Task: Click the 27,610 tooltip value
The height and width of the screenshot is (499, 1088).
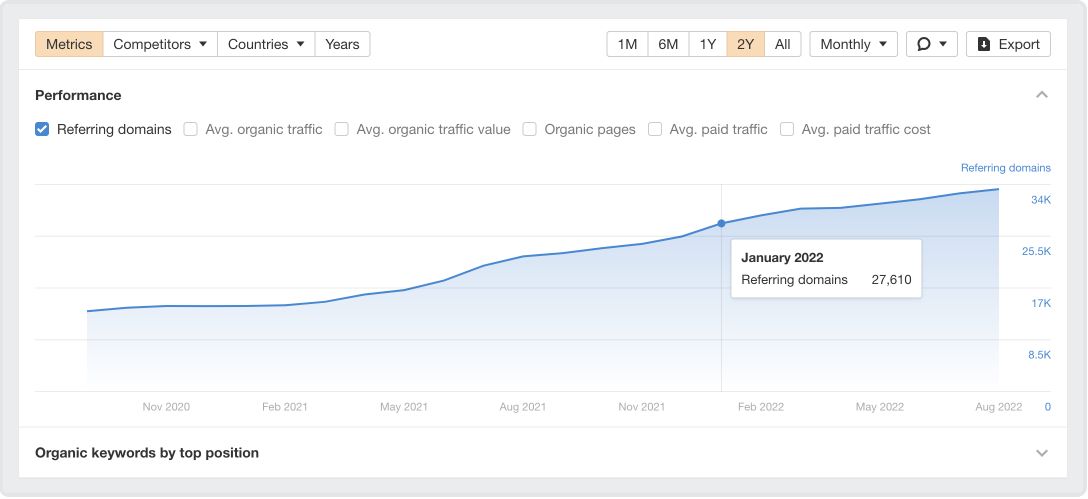Action: coord(892,280)
